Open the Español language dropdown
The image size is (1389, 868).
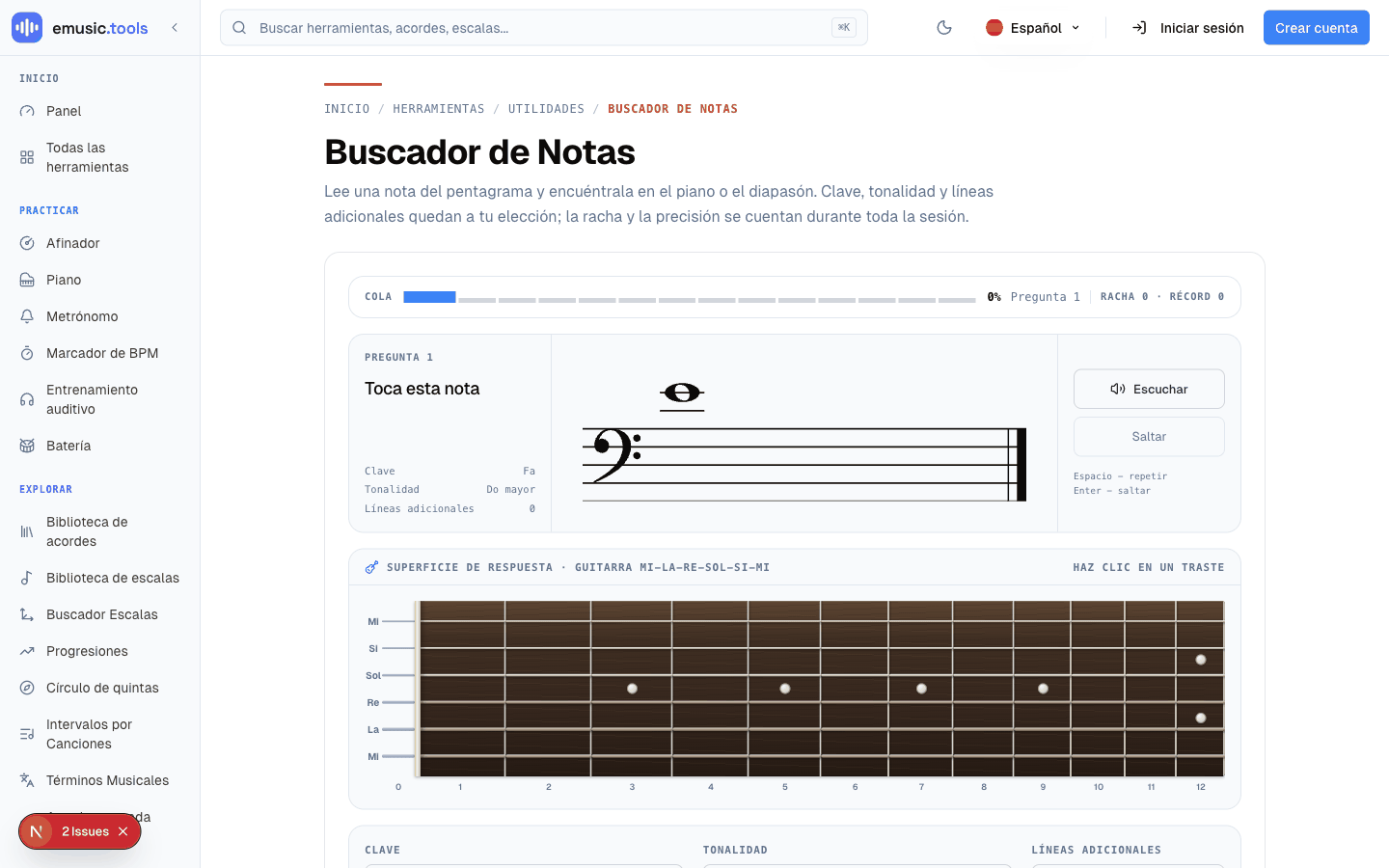pyautogui.click(x=1033, y=28)
